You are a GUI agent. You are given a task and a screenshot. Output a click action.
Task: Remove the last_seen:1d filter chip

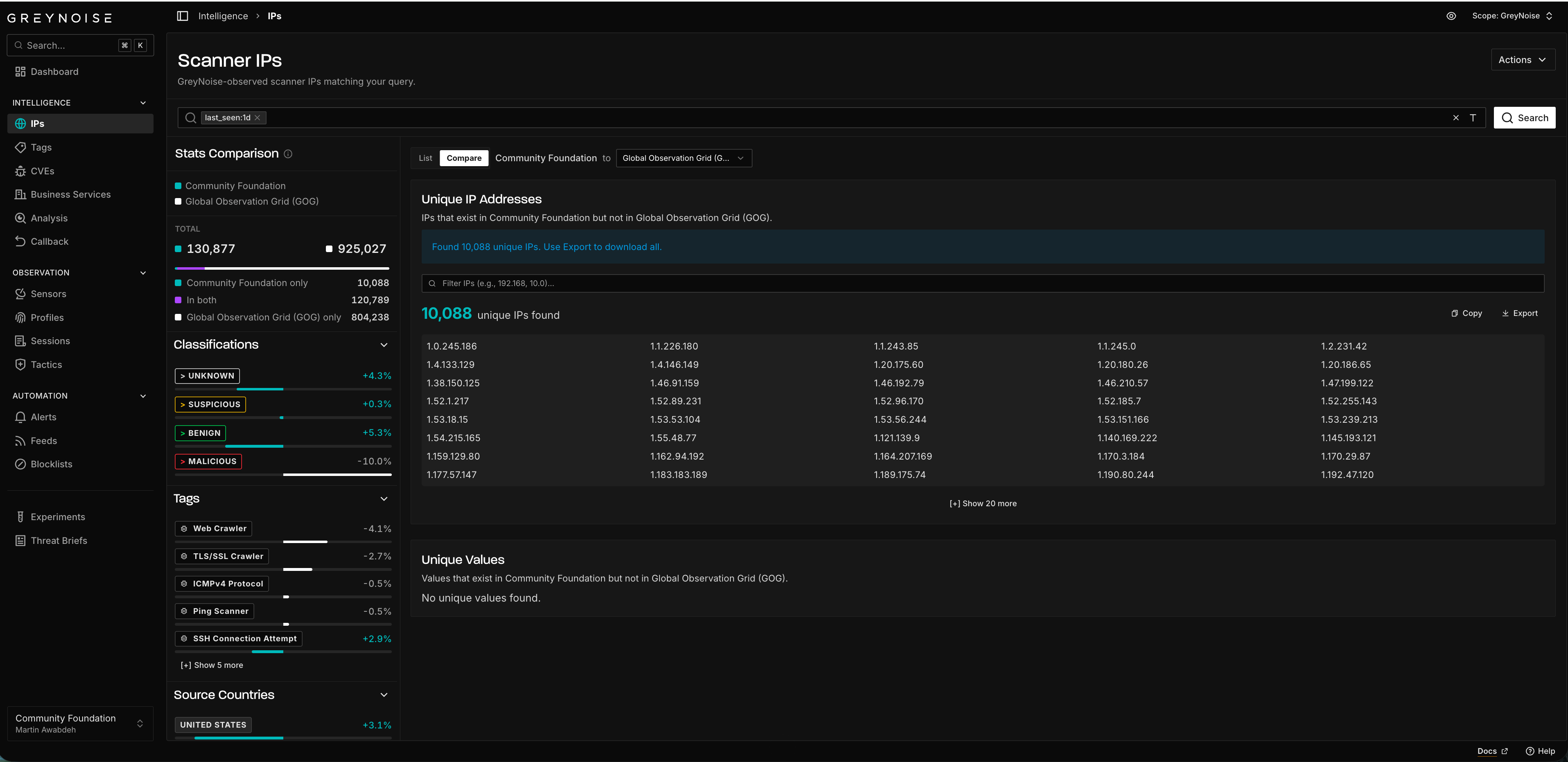coord(258,117)
